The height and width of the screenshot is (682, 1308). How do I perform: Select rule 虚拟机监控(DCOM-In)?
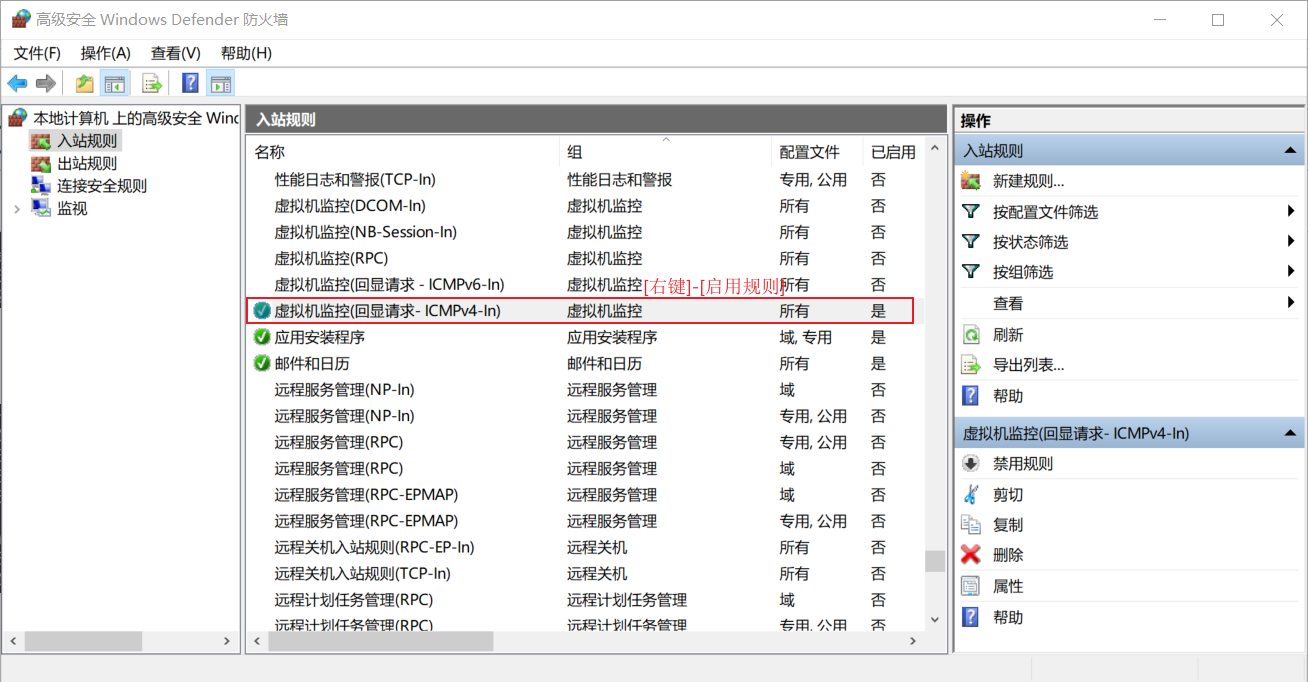click(x=585, y=206)
